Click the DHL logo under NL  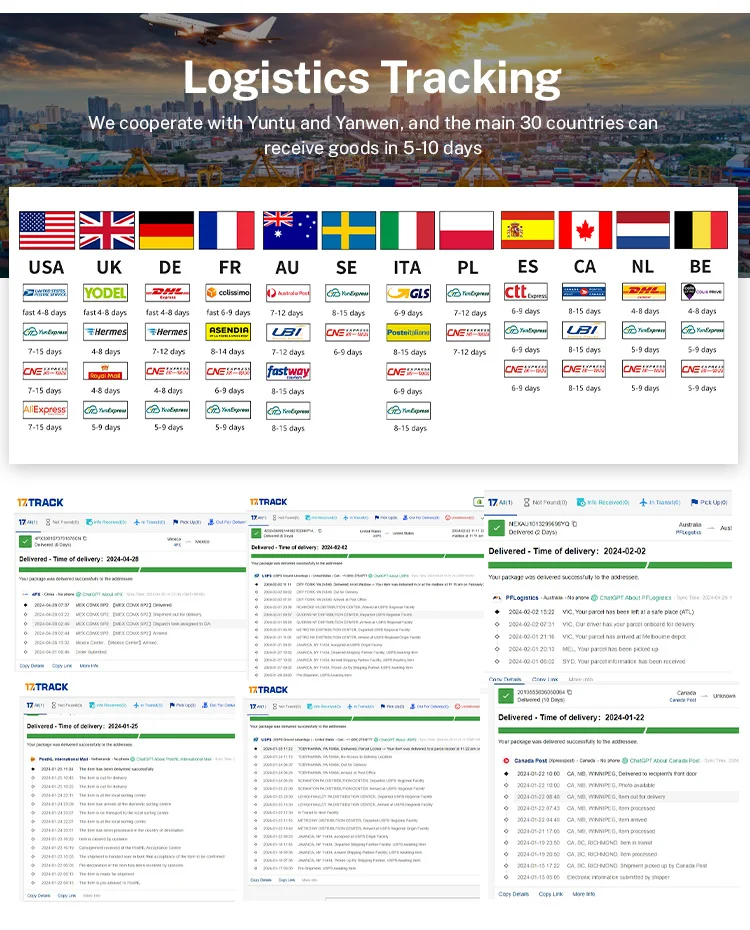644,291
